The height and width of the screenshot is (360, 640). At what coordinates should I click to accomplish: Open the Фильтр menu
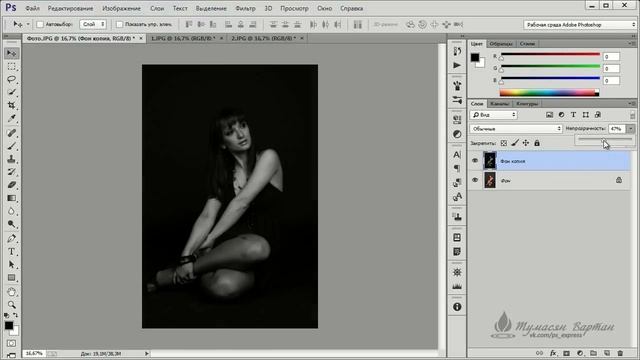point(245,8)
